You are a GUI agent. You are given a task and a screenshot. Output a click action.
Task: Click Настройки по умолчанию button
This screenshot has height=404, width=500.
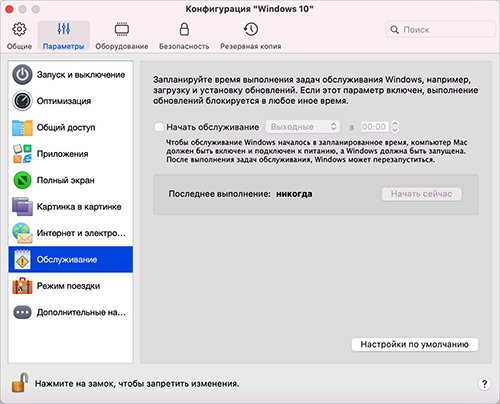tap(415, 344)
